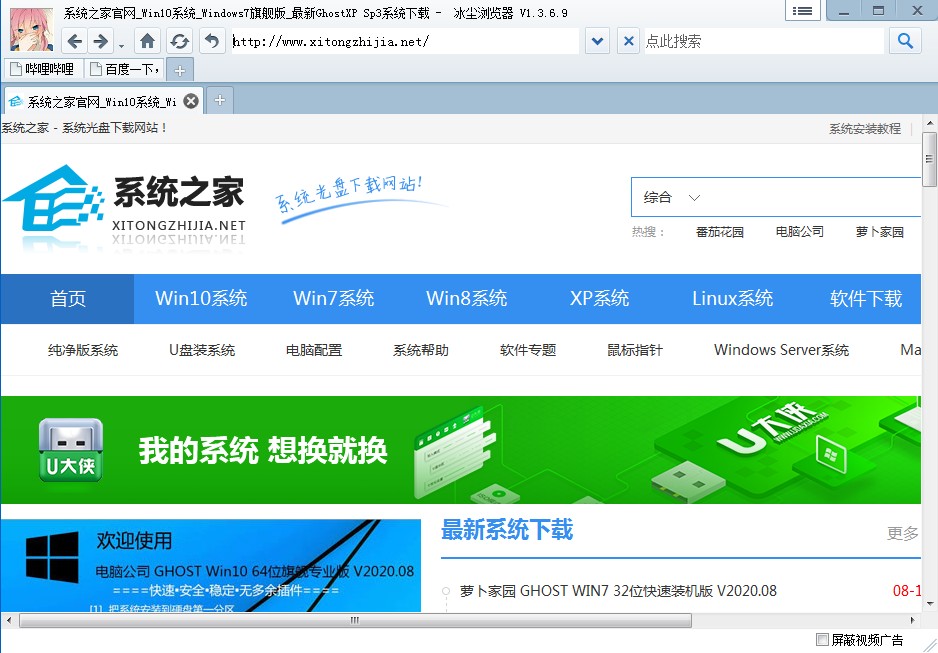Open the 软件下载 navigation item

866,299
